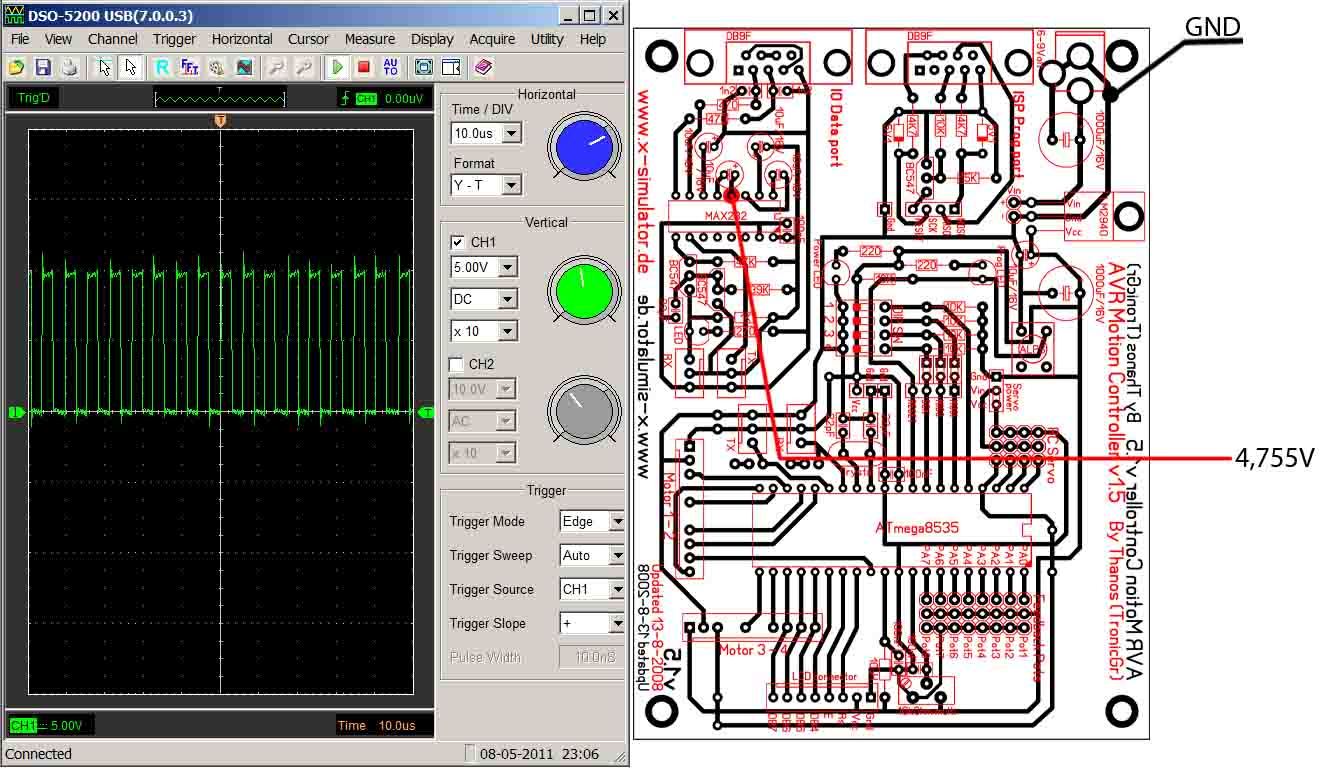Open the help book icon

pos(484,67)
